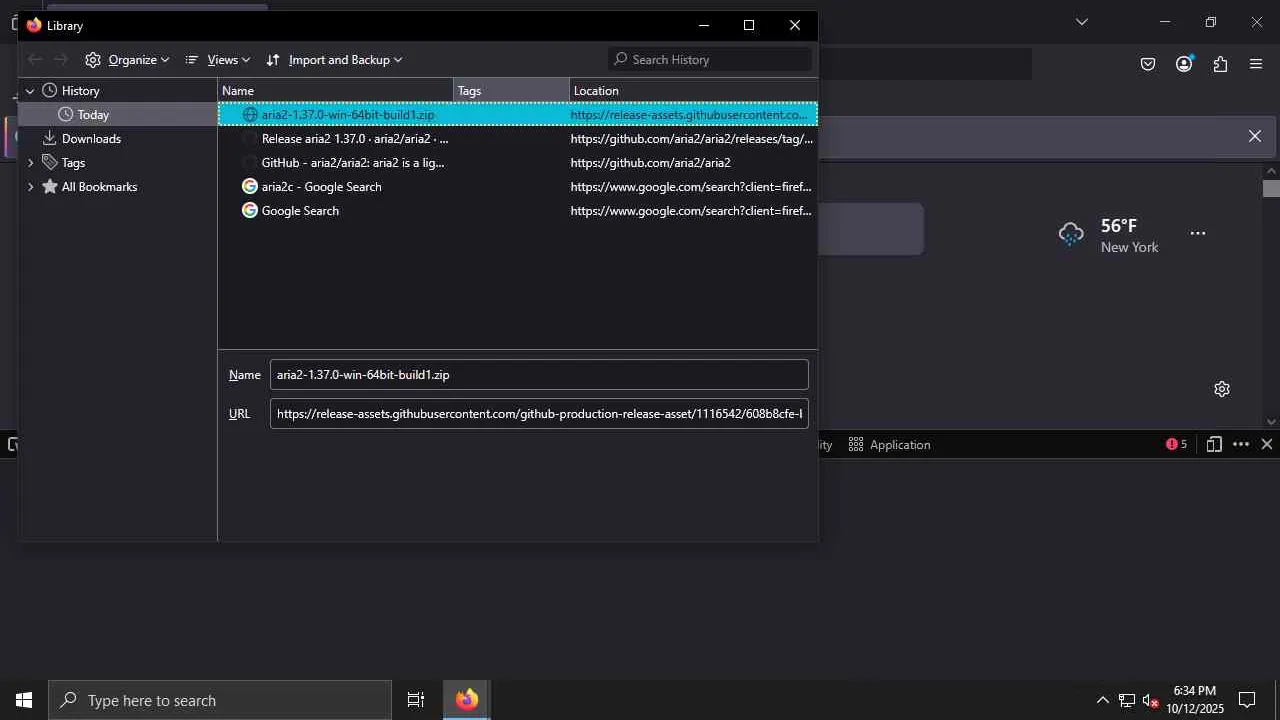Open the Windows Start menu
The height and width of the screenshot is (720, 1280).
(24, 700)
